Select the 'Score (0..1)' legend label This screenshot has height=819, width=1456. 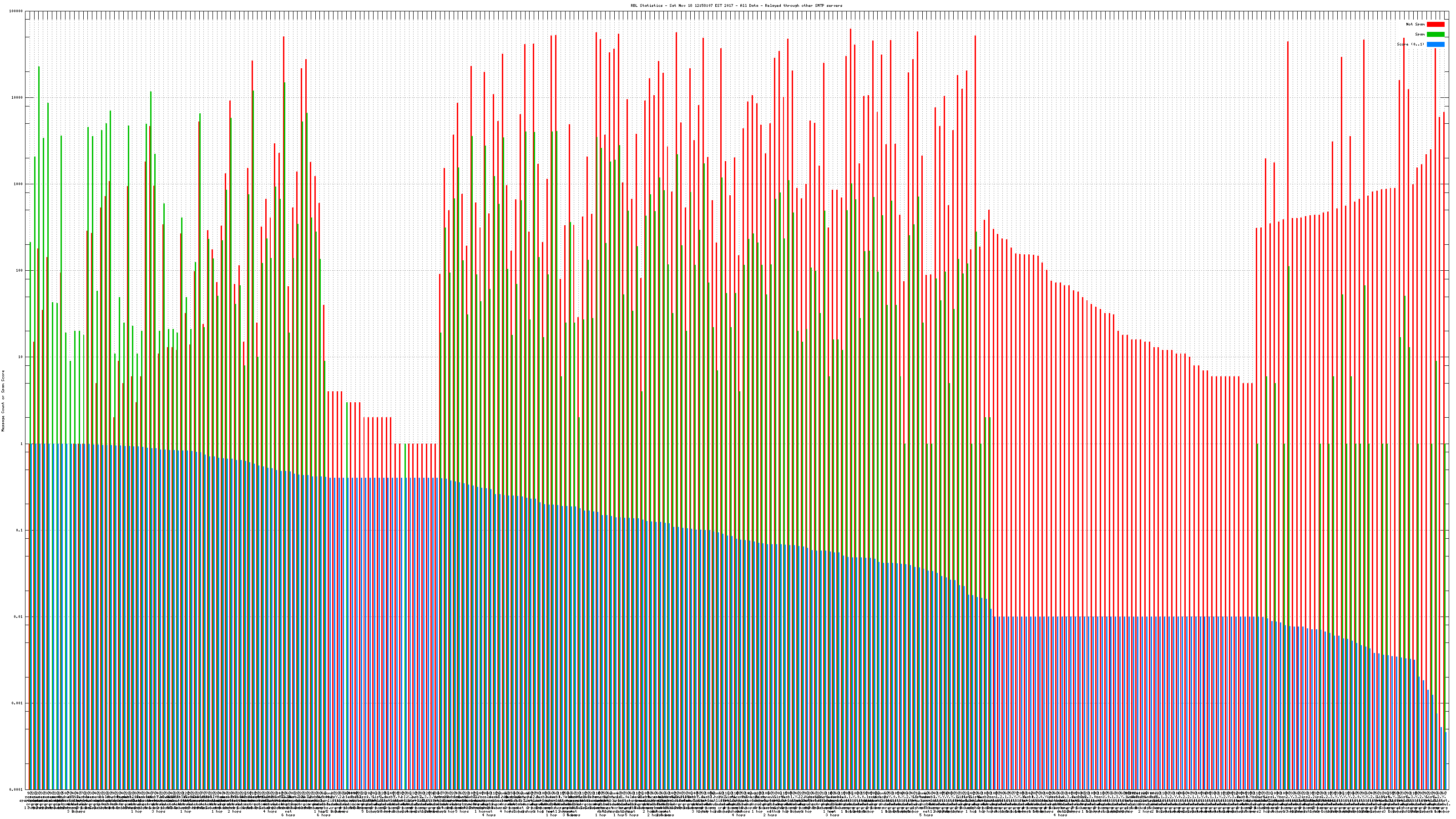point(1410,44)
